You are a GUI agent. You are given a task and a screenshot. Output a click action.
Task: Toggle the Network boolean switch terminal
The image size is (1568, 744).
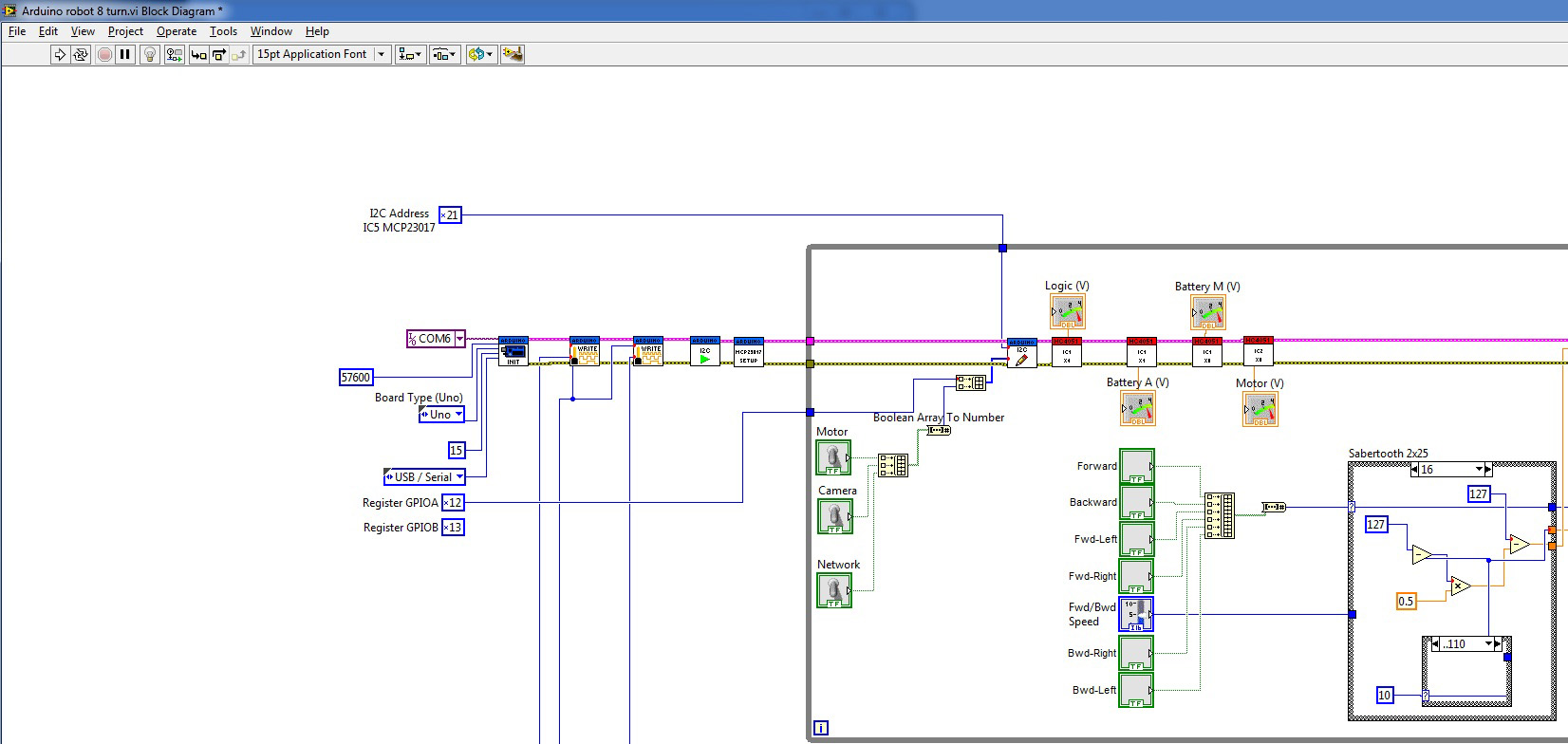point(834,590)
